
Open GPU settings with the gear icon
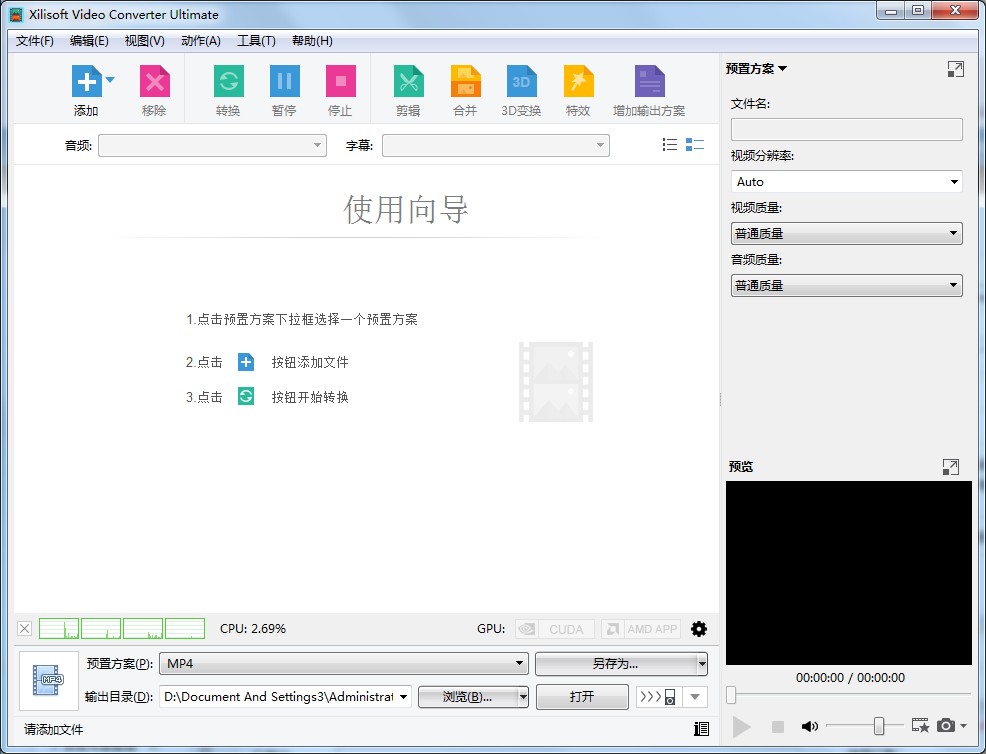tap(698, 628)
